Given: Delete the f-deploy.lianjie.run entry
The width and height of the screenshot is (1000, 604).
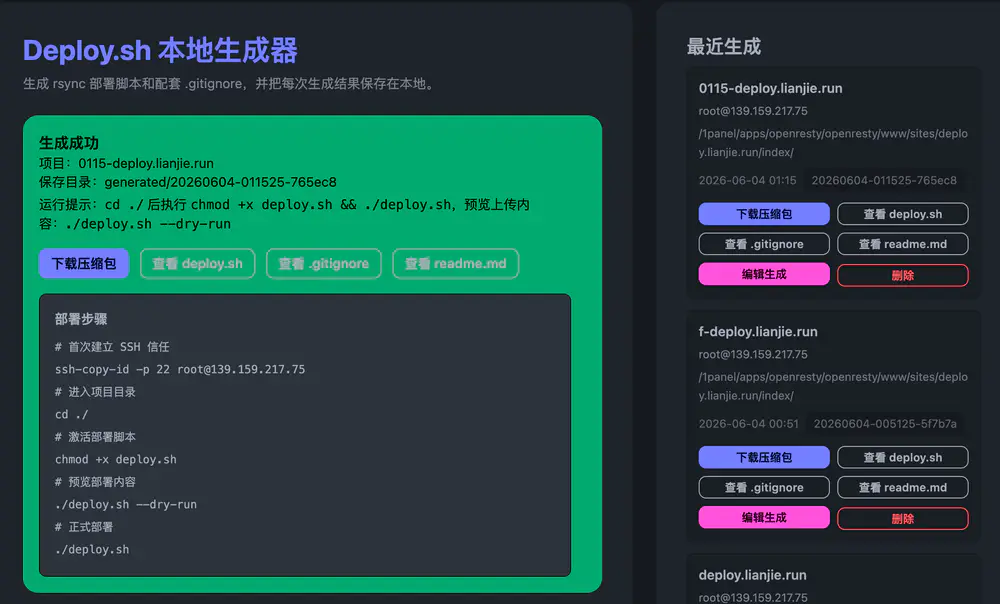Looking at the screenshot, I should 902,519.
